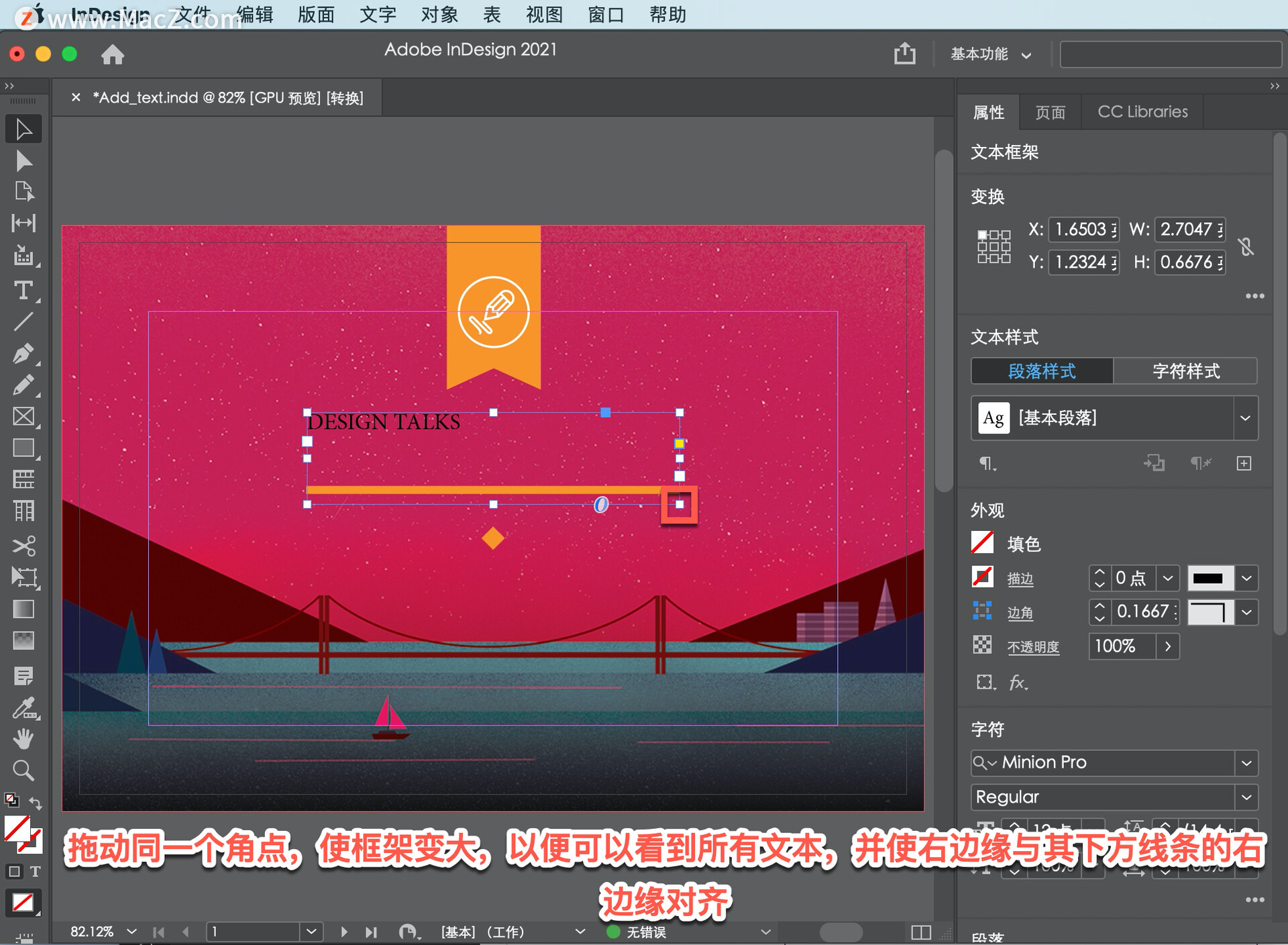Screen dimensions: 1288x945
Task: Open the Regular font style dropdown
Action: [x=1246, y=797]
